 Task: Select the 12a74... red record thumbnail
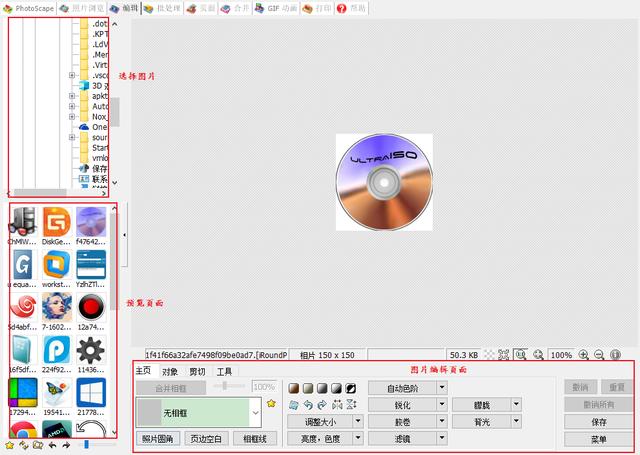tap(91, 311)
